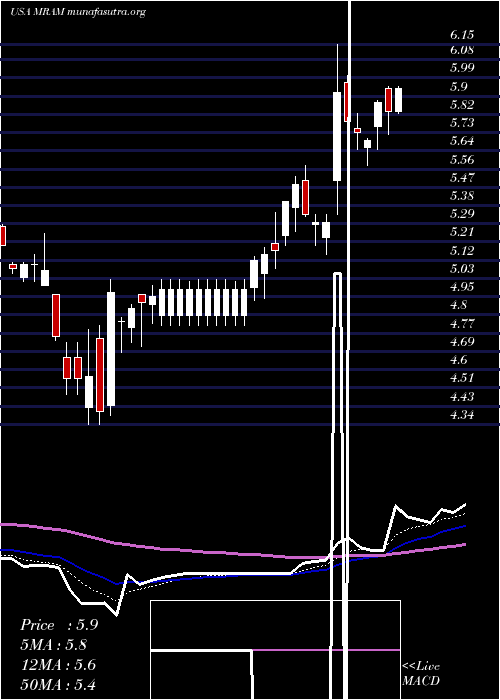The height and width of the screenshot is (700, 500).
Task: Click the 4.34 price axis label
Action: pos(462,414)
